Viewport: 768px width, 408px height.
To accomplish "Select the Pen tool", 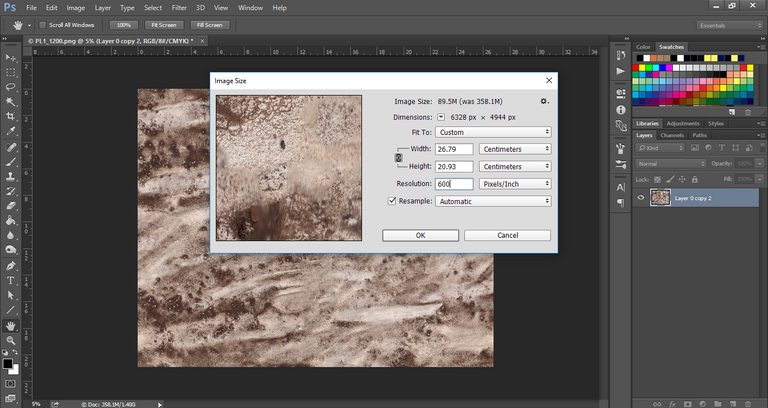I will pyautogui.click(x=11, y=266).
